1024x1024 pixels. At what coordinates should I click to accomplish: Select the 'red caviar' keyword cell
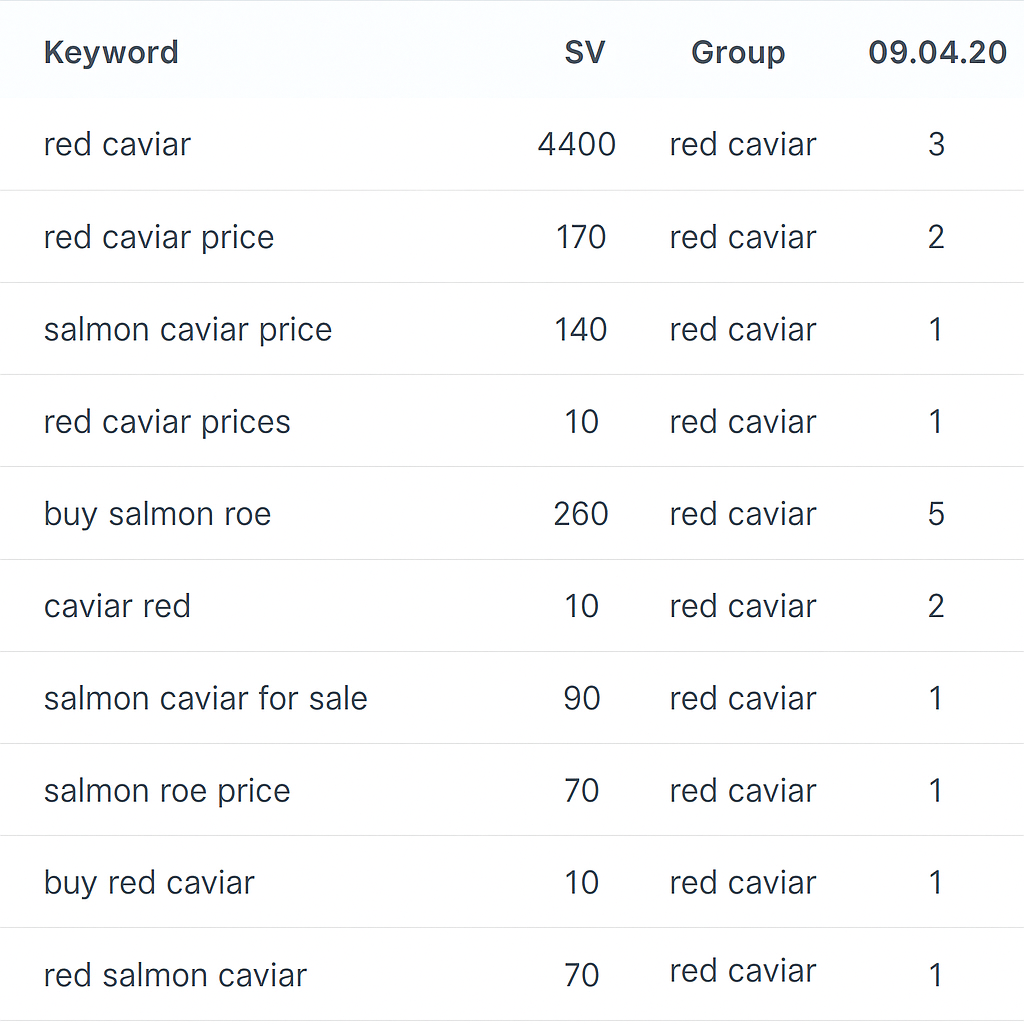[117, 144]
